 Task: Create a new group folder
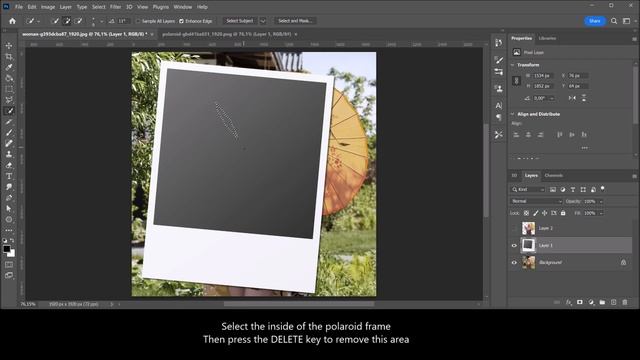(602, 302)
